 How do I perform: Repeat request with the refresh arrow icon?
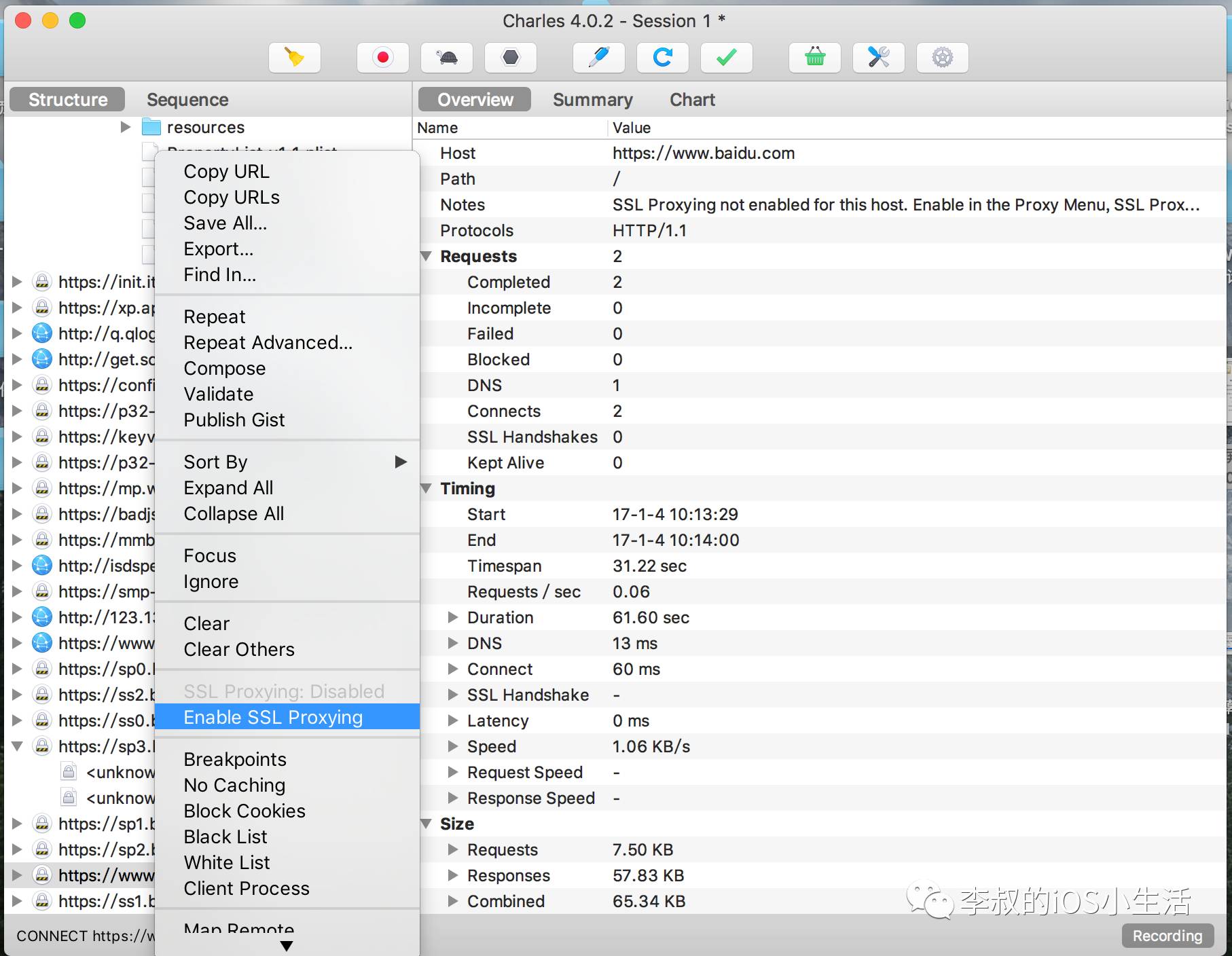click(663, 58)
